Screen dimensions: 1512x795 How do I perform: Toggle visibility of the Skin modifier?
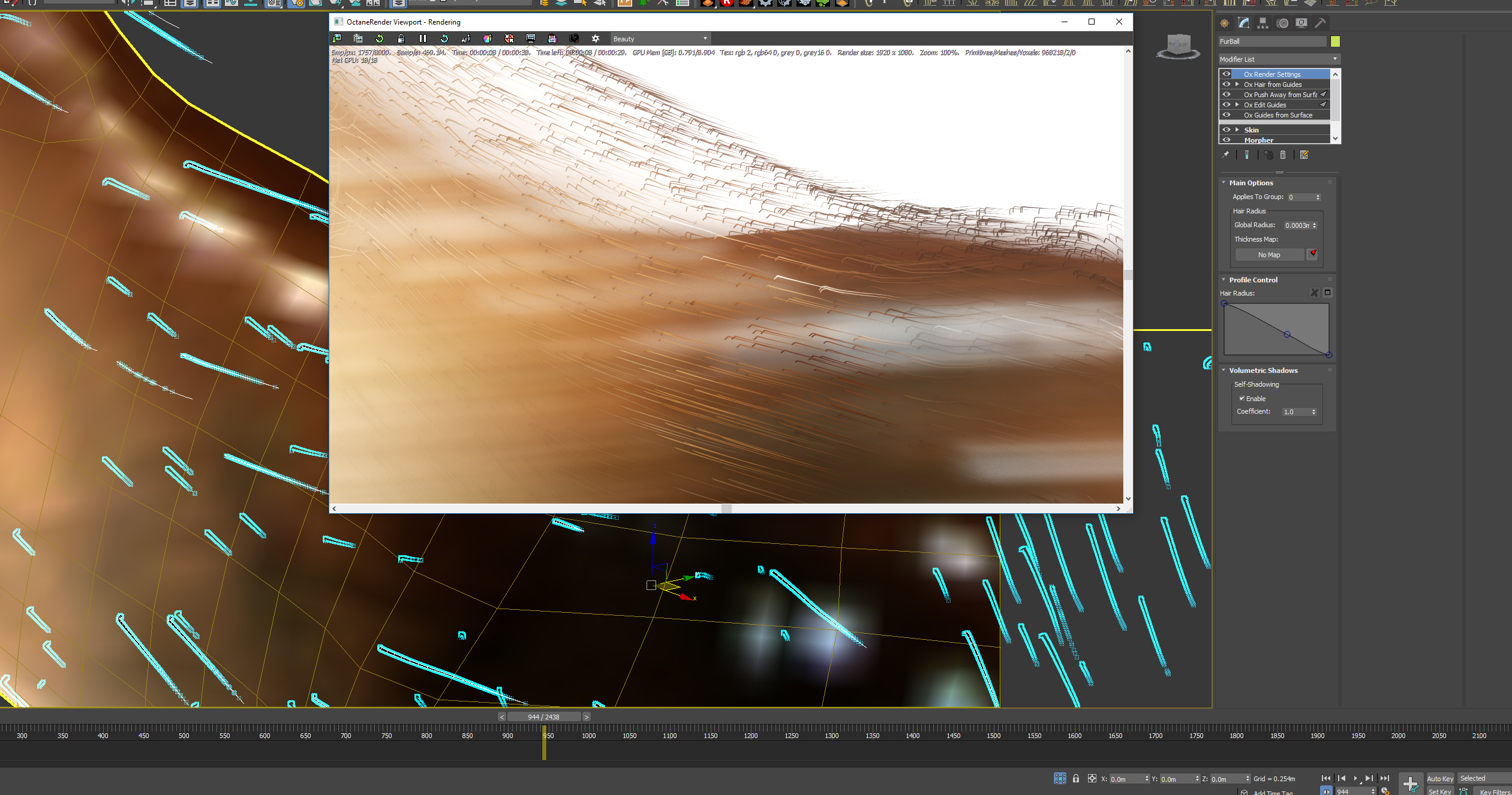(x=1227, y=130)
